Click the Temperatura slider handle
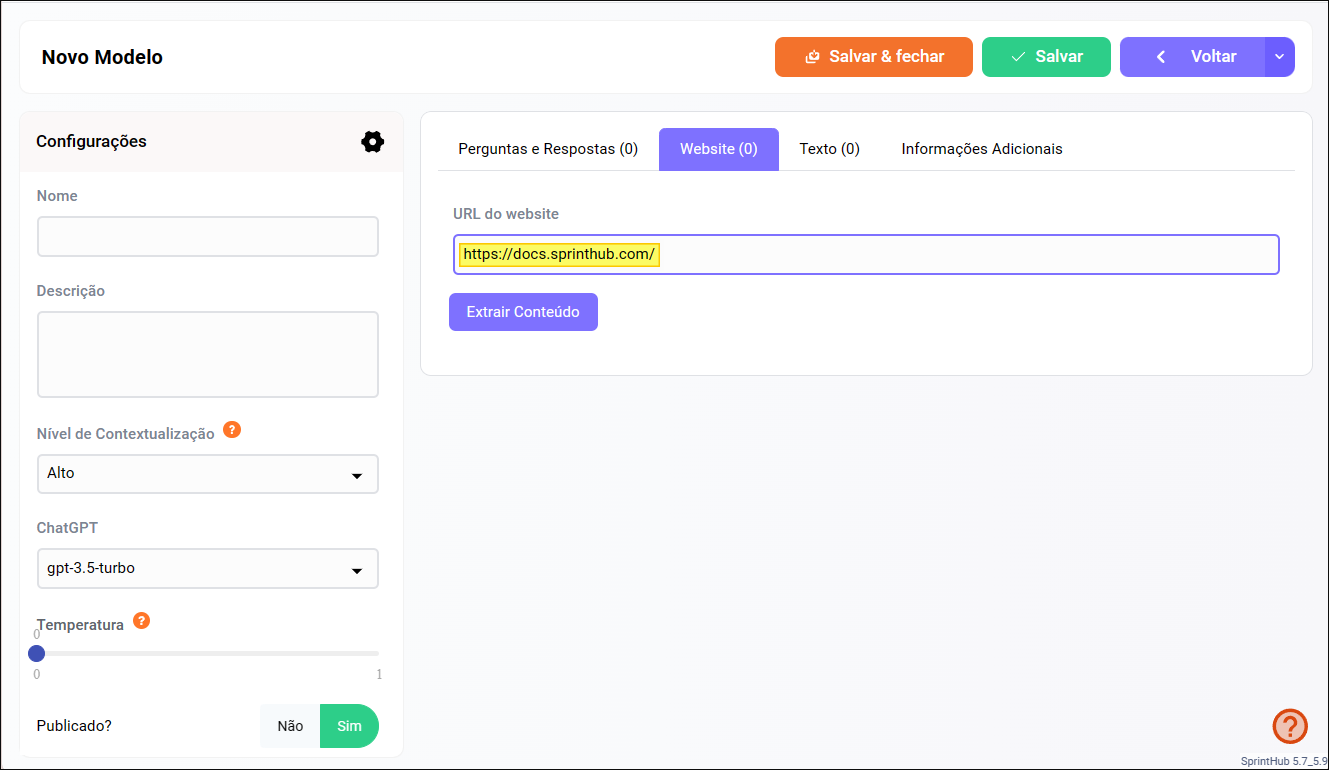1329x770 pixels. click(37, 653)
